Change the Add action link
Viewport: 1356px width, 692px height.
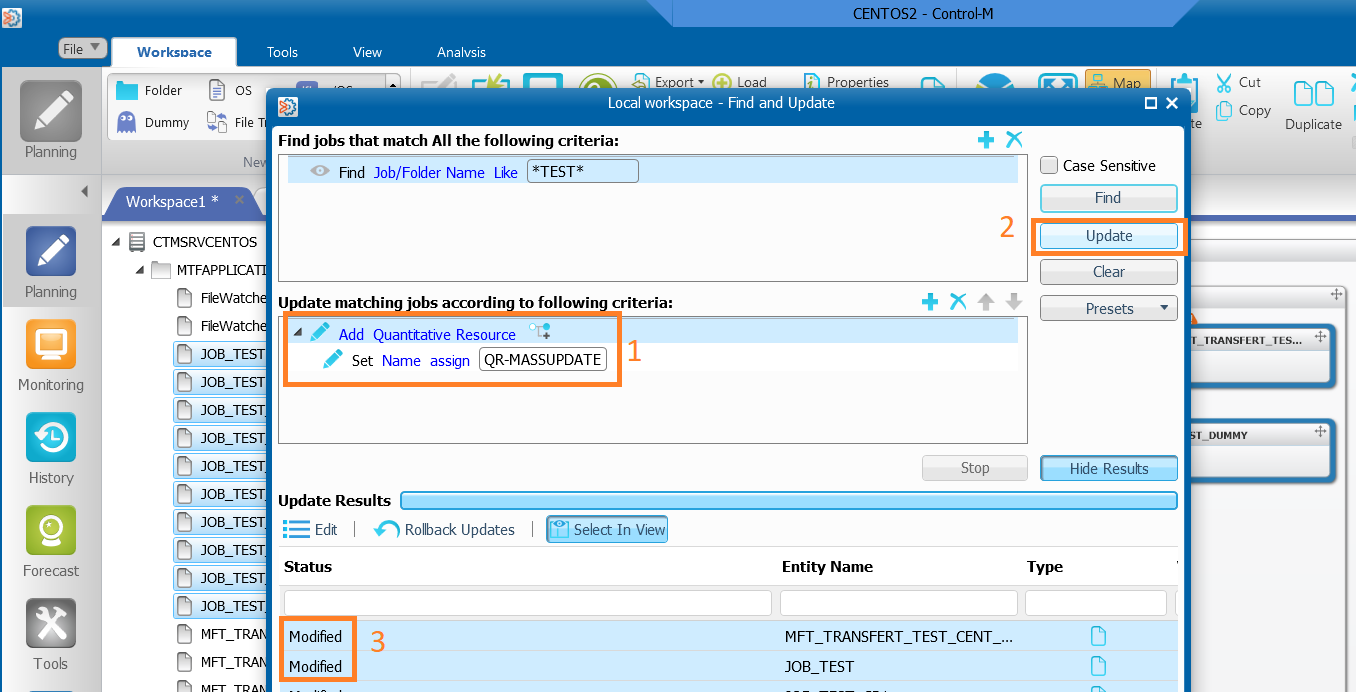(351, 334)
